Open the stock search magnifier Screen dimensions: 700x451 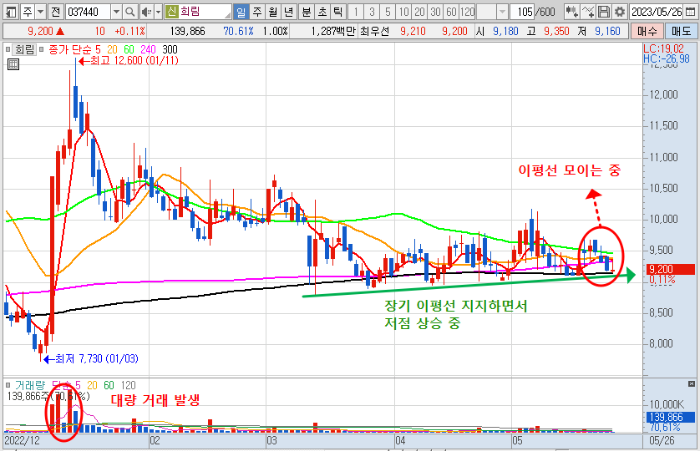point(130,11)
